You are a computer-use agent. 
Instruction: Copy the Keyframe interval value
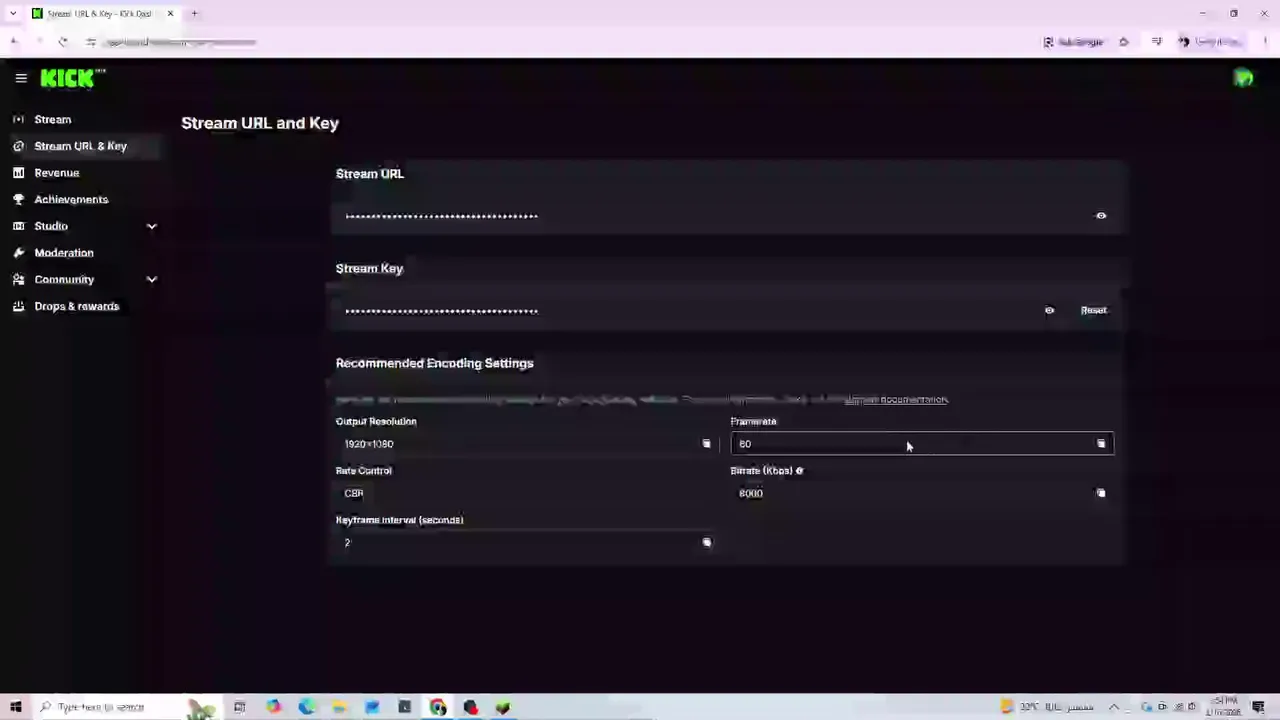coord(706,543)
